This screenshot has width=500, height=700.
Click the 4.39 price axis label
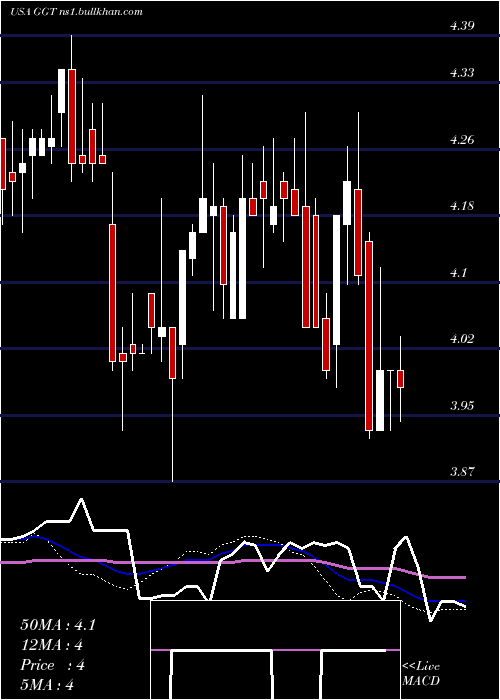coord(462,26)
